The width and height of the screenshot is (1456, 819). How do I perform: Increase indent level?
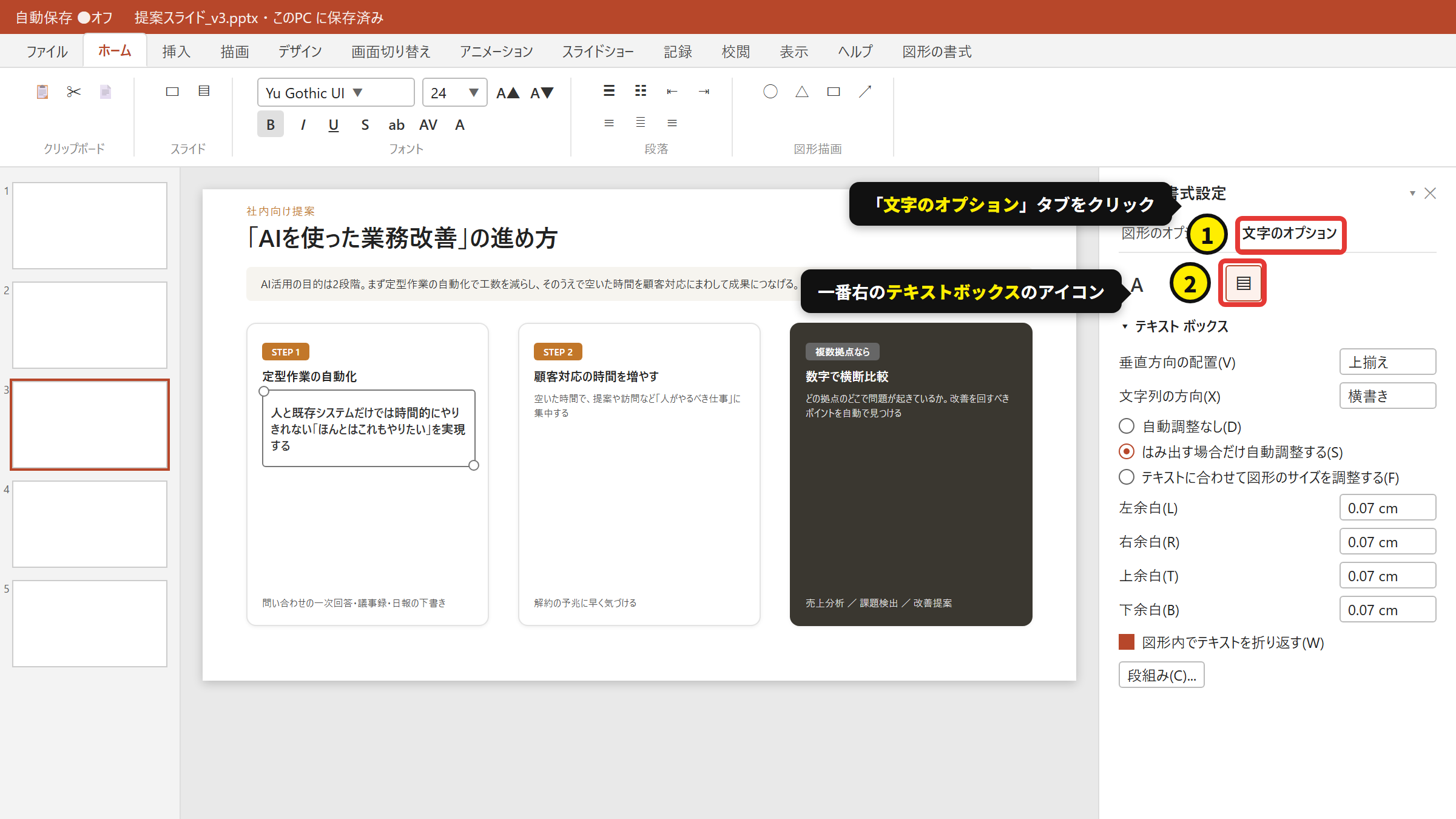[x=704, y=91]
